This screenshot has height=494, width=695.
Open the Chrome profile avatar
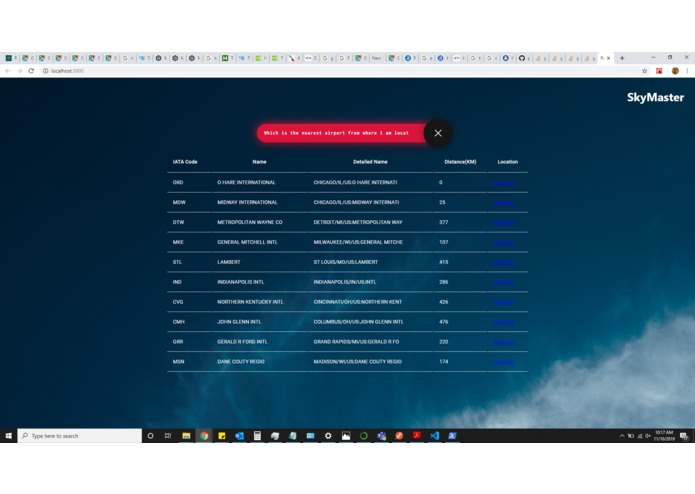[675, 71]
